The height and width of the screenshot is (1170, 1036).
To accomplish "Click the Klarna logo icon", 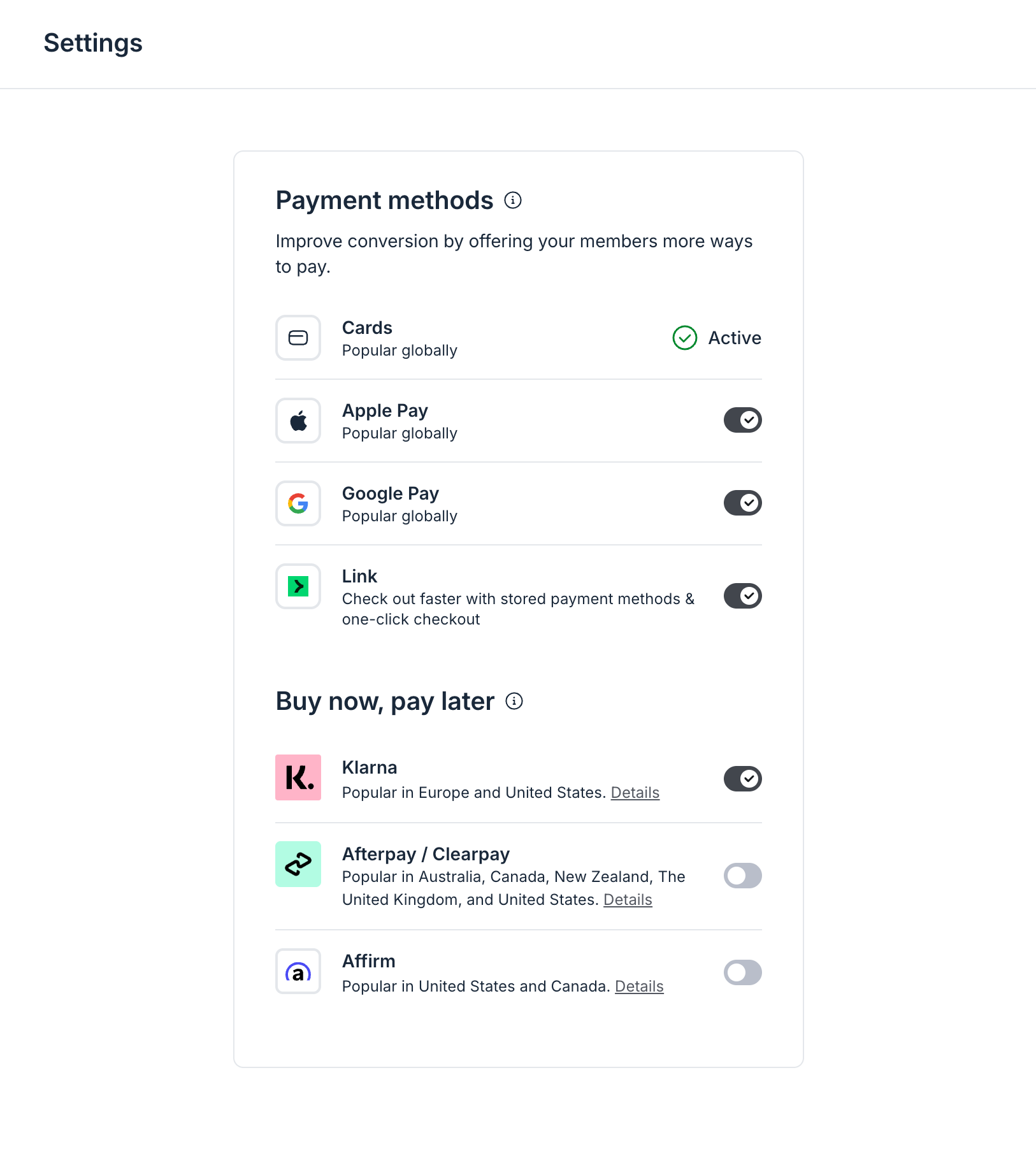I will tap(298, 777).
